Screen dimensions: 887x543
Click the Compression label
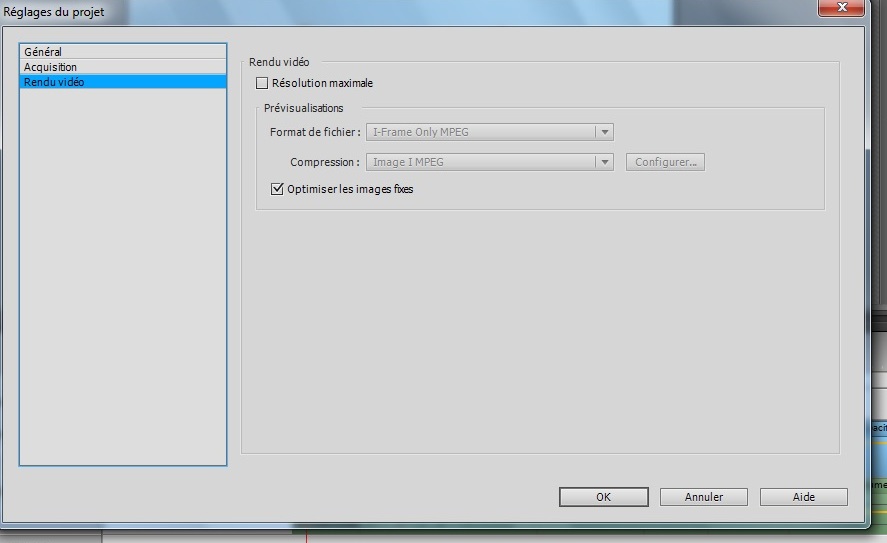325,162
